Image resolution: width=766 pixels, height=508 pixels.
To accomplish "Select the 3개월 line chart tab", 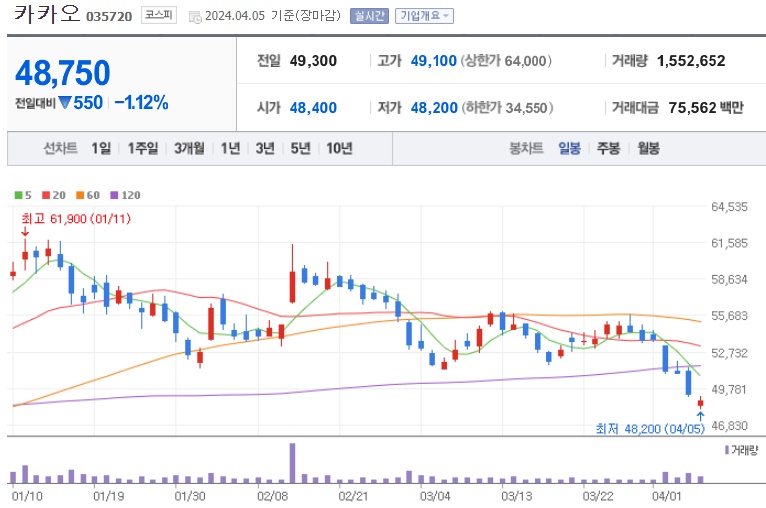I will click(x=189, y=148).
